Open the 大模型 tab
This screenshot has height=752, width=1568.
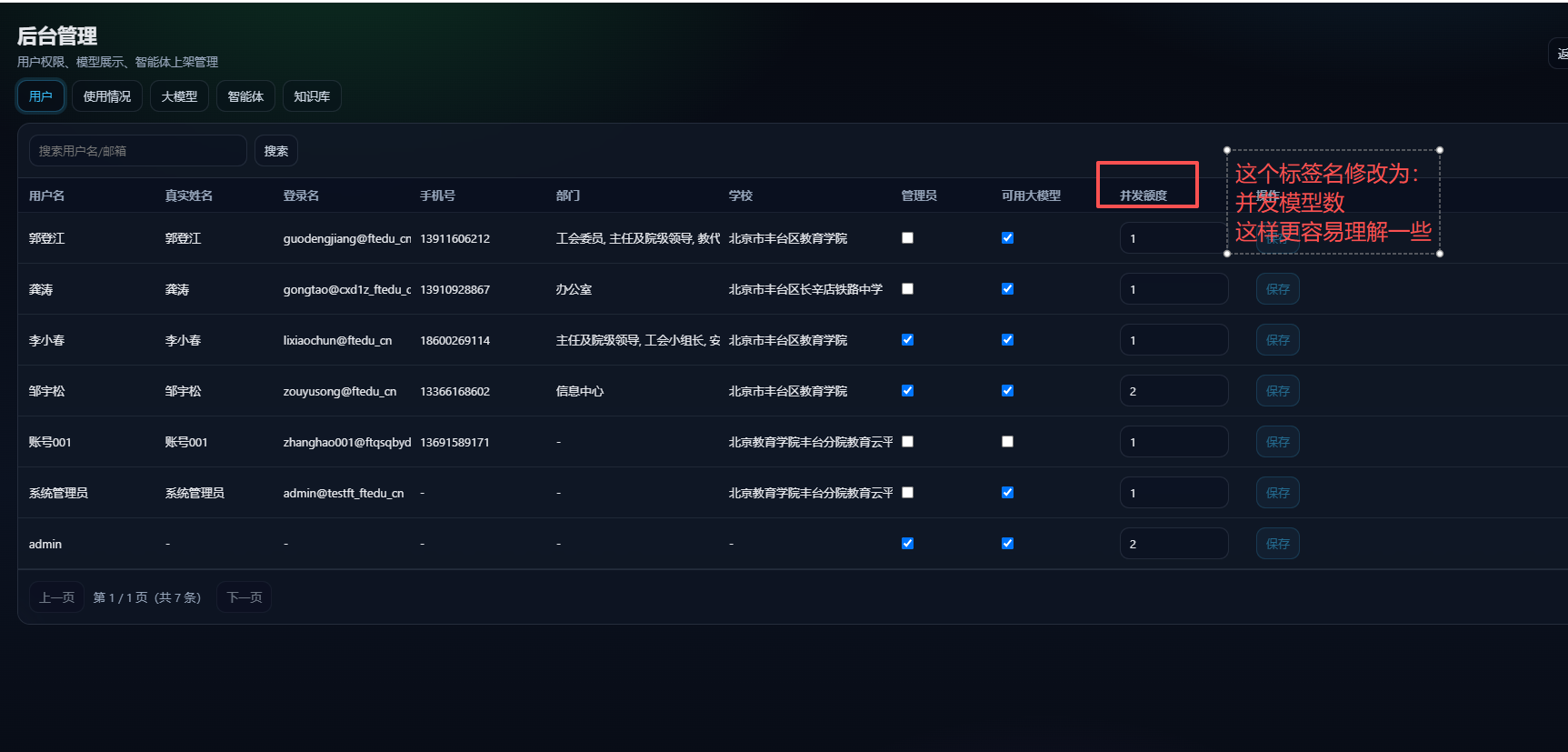coord(179,96)
